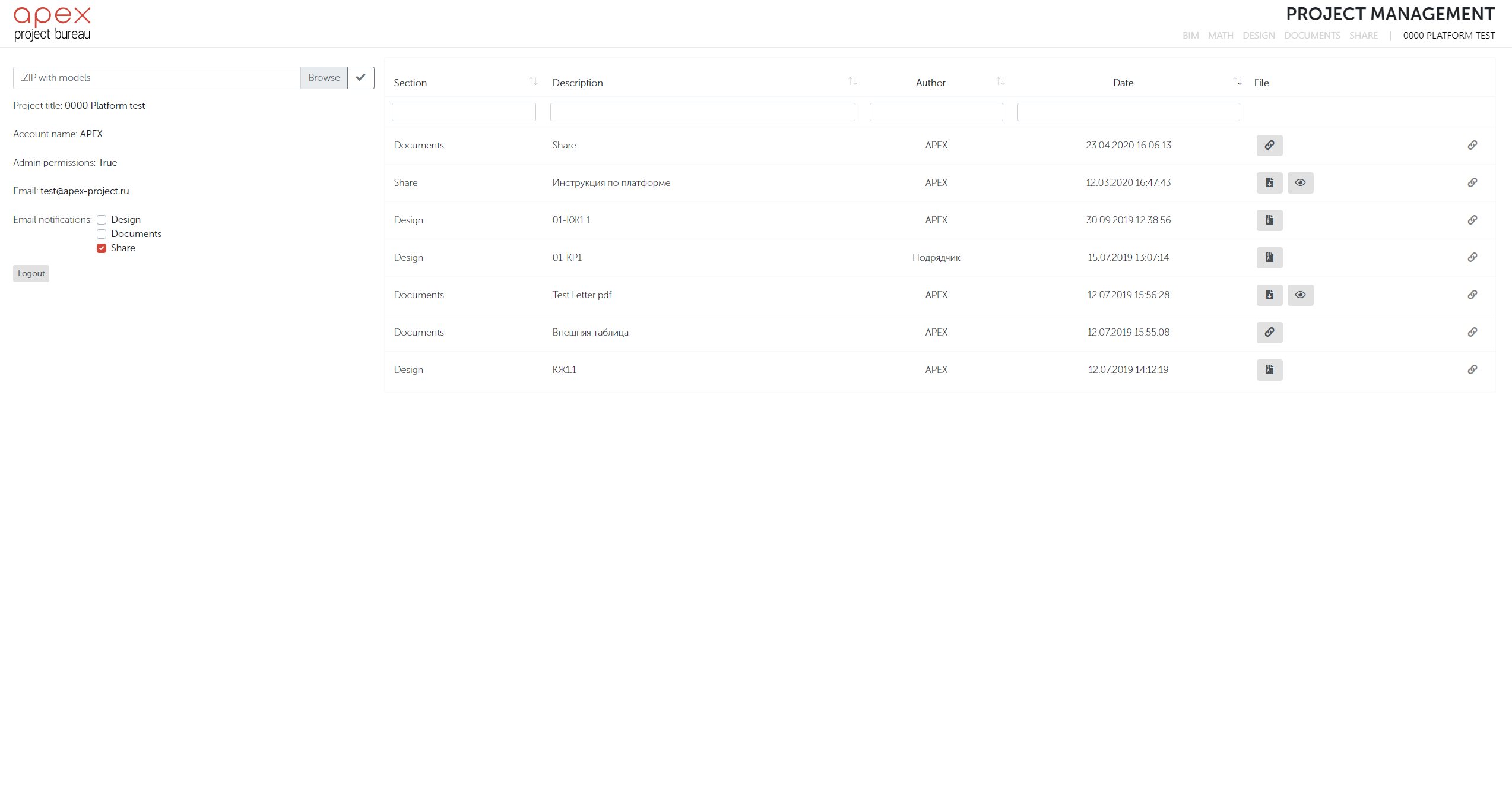Open link icon for Documents Share row
The height and width of the screenshot is (787, 1512).
click(1269, 146)
